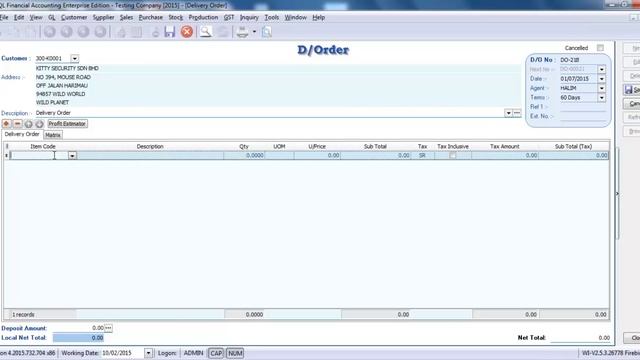Open the Date picker dropdown
The height and width of the screenshot is (360, 640).
click(x=602, y=79)
